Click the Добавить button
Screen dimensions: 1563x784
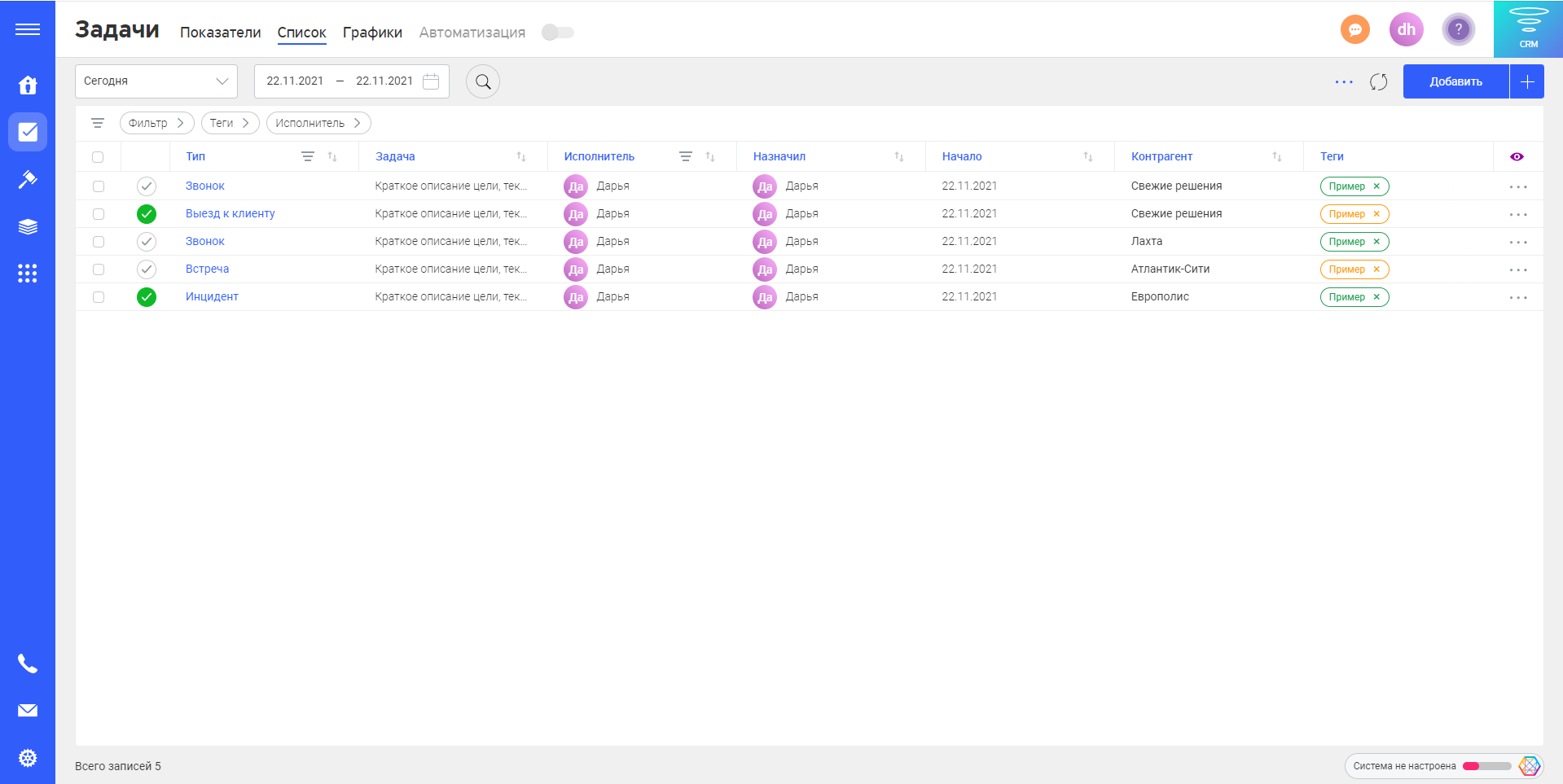point(1456,81)
